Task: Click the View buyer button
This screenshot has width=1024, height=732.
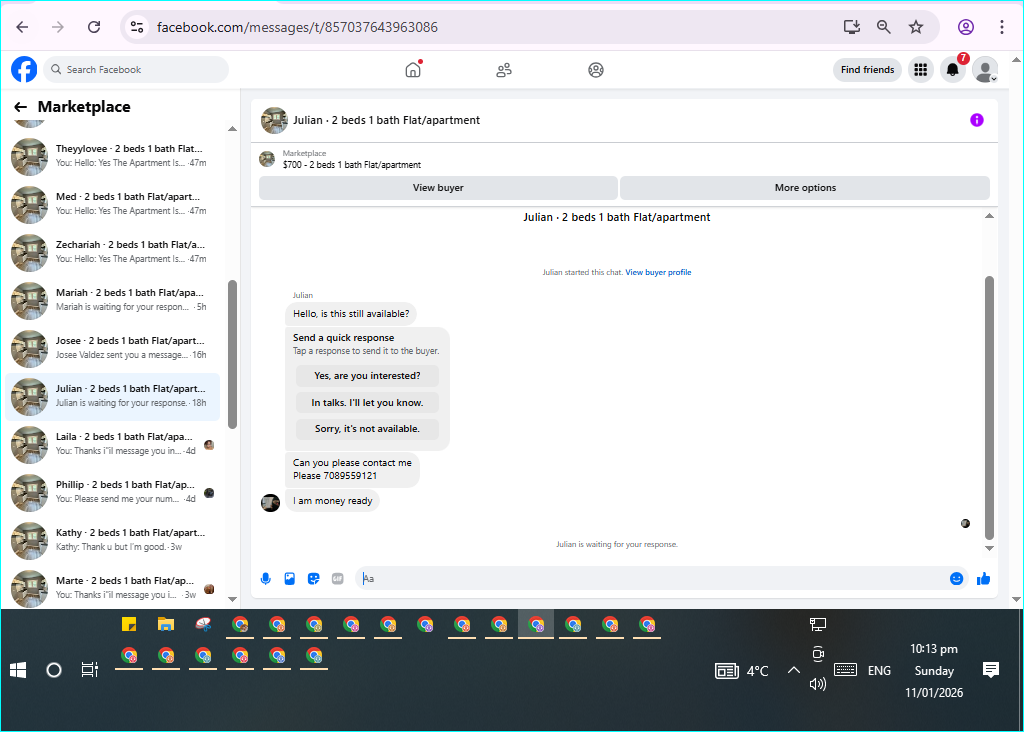Action: point(438,187)
